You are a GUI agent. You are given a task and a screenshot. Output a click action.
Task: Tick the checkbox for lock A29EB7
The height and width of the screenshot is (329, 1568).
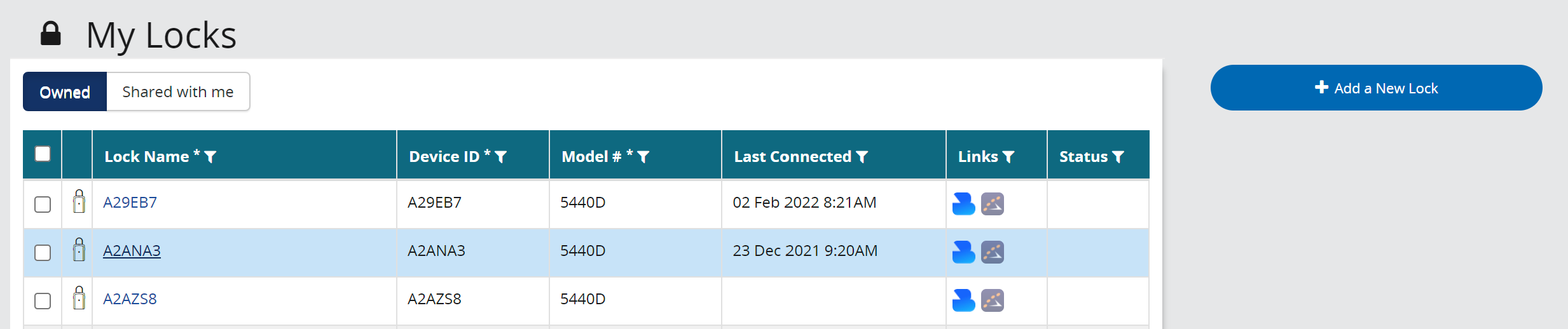coord(43,205)
